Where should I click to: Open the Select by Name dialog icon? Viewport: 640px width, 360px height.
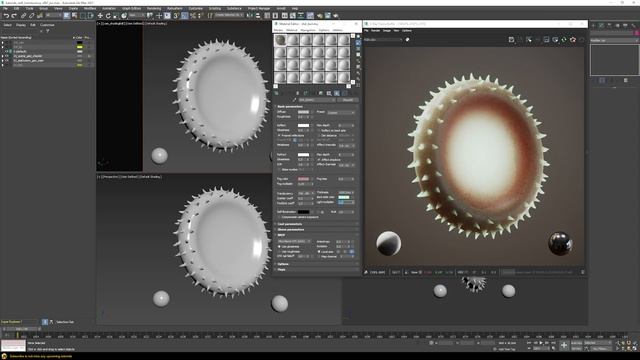[74, 16]
